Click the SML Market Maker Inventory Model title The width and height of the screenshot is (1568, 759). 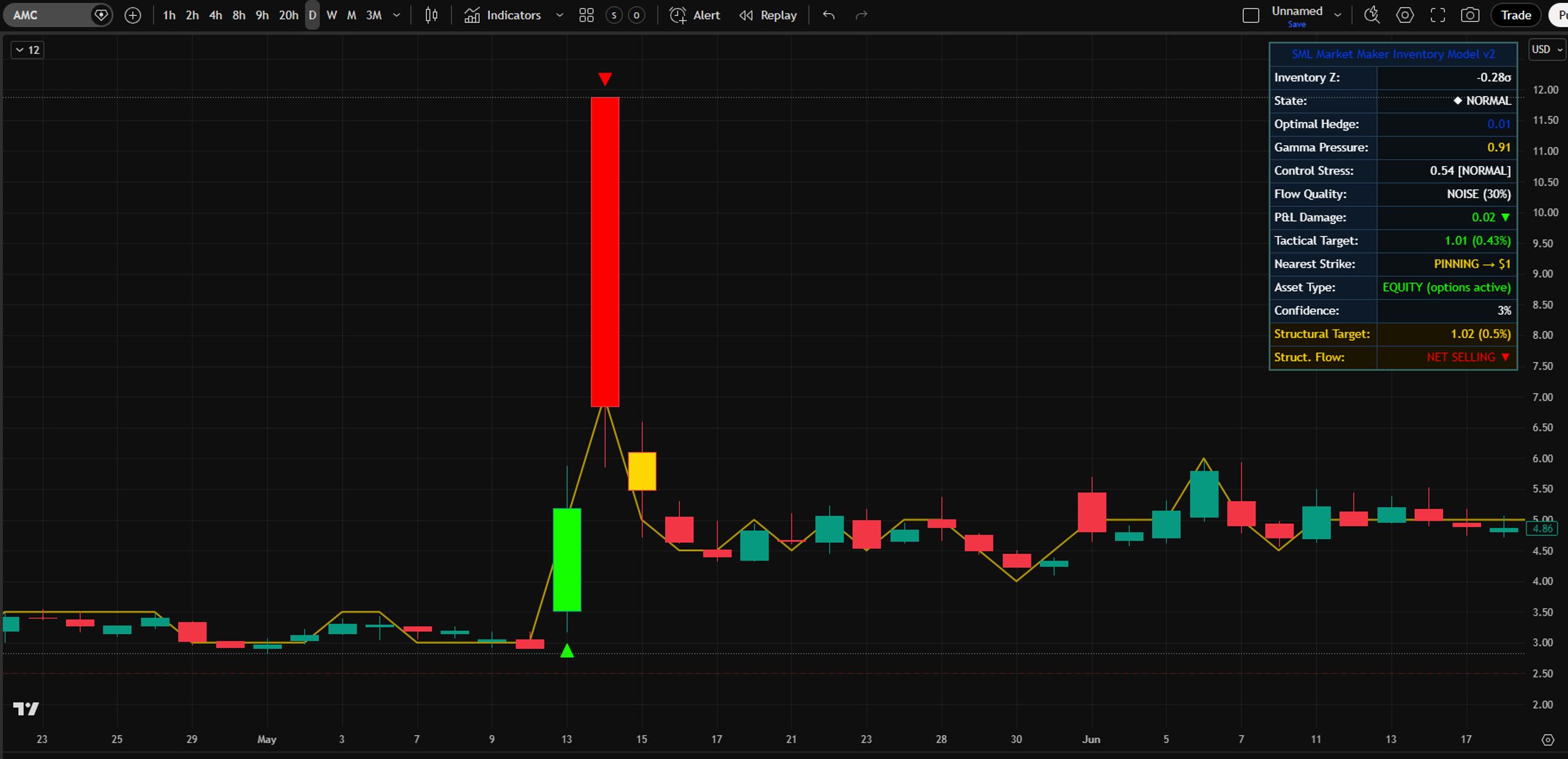click(x=1393, y=55)
